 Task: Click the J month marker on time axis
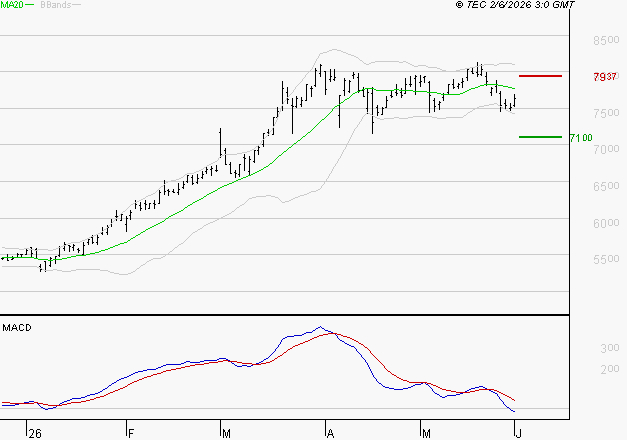(x=519, y=434)
